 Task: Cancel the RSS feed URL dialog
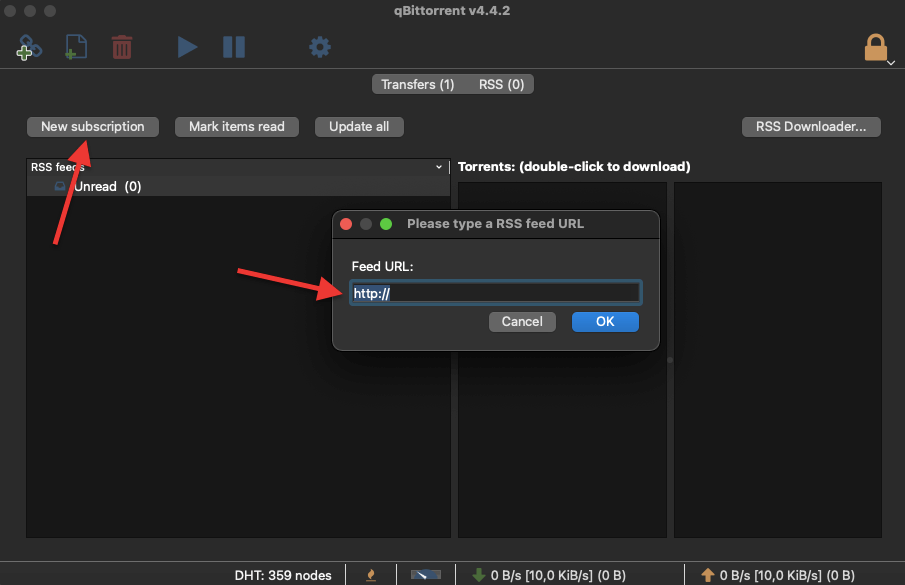pyautogui.click(x=522, y=322)
